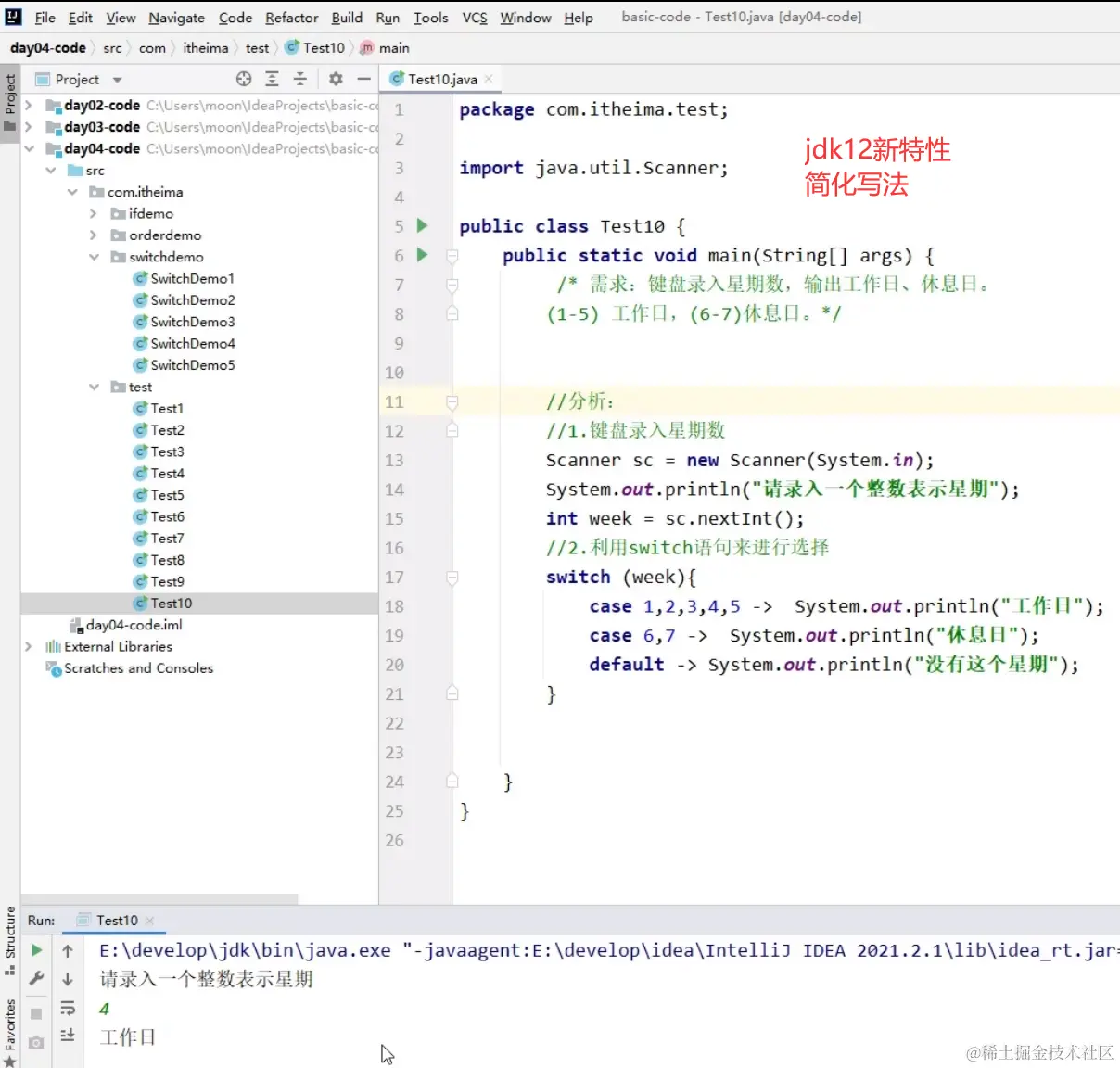Screen dimensions: 1120x1068
Task: Click Test10 breadcrumb in navigation bar
Action: 315,48
